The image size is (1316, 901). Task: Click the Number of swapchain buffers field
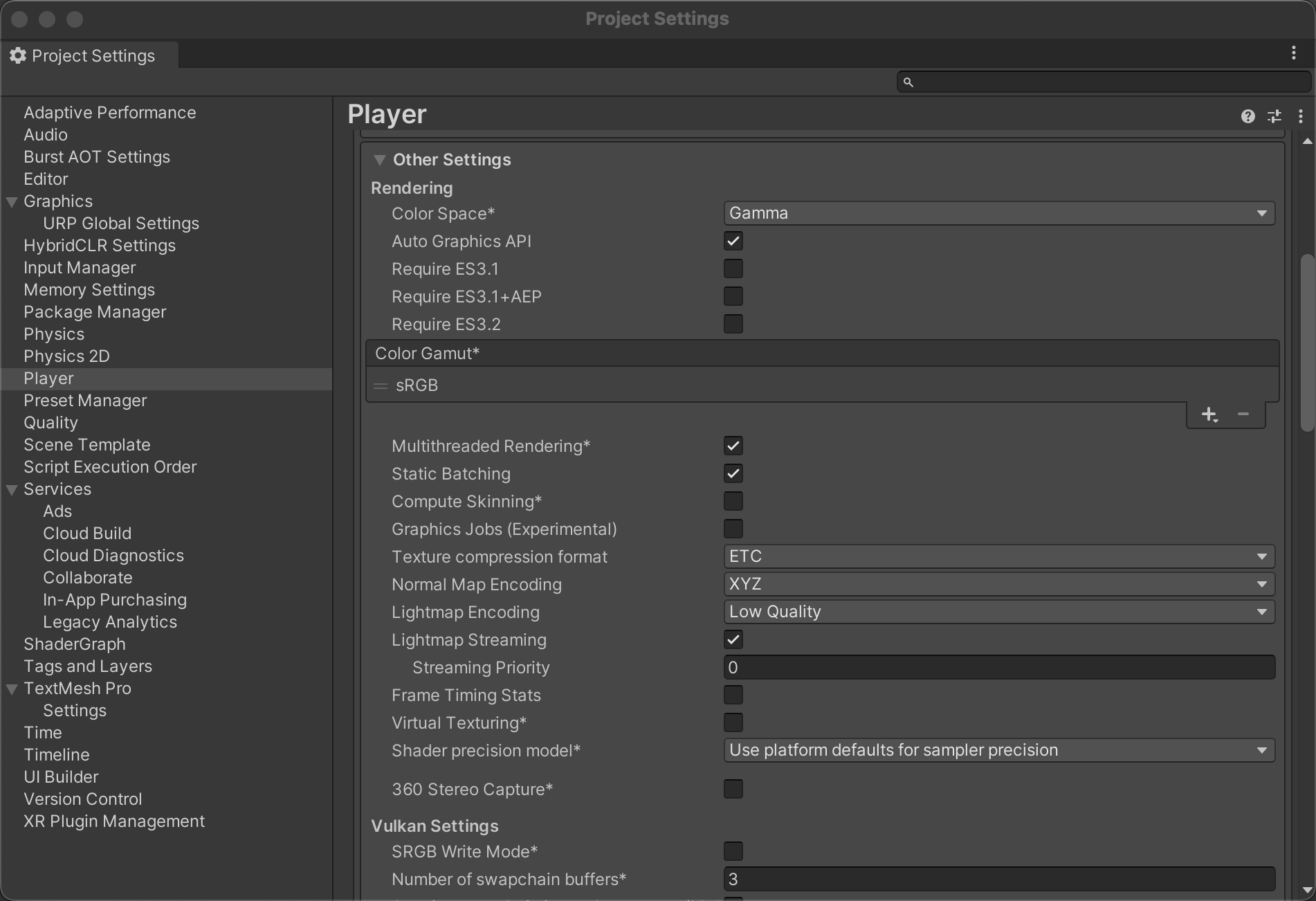(x=999, y=879)
